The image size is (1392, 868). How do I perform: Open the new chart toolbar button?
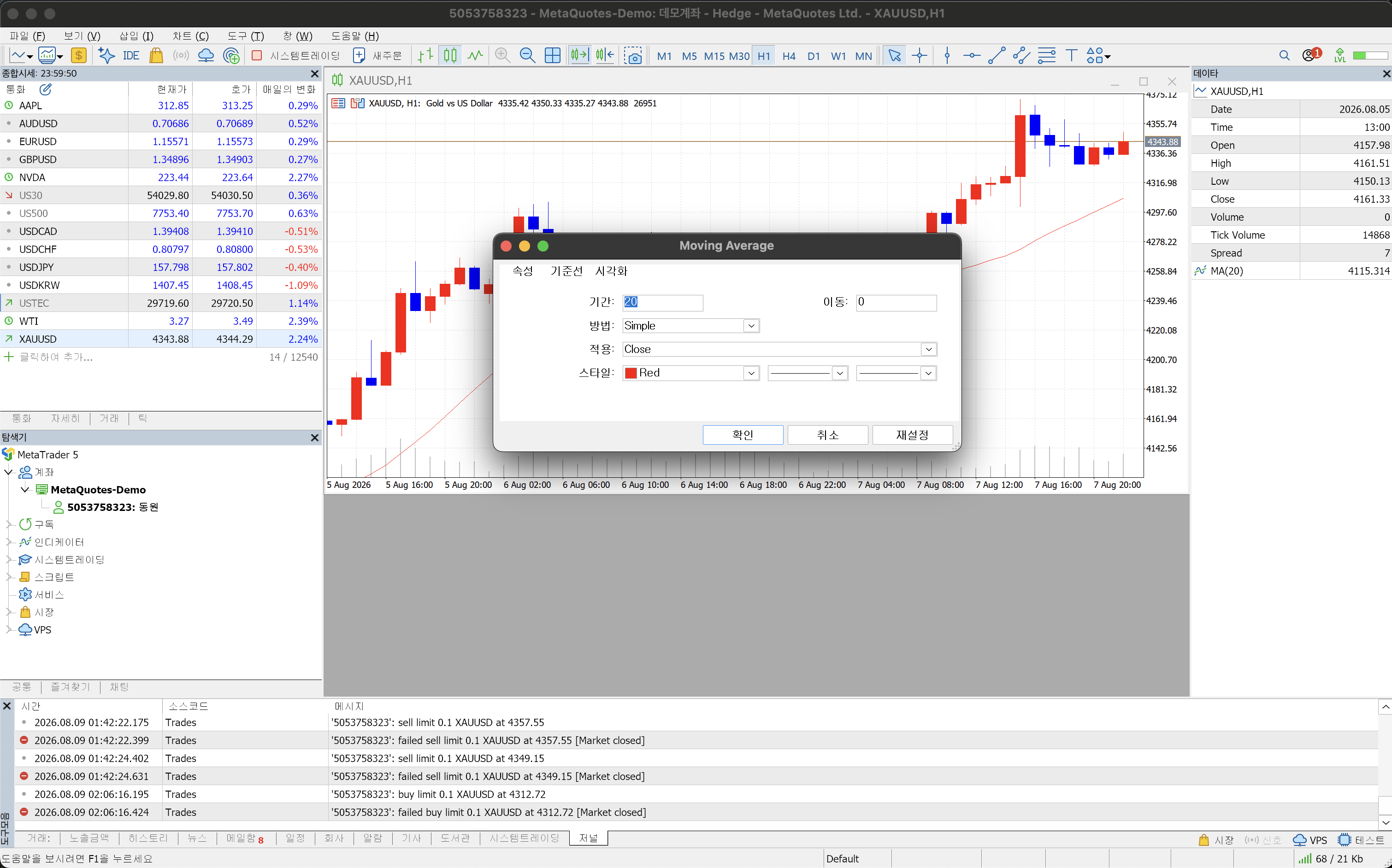click(21, 56)
